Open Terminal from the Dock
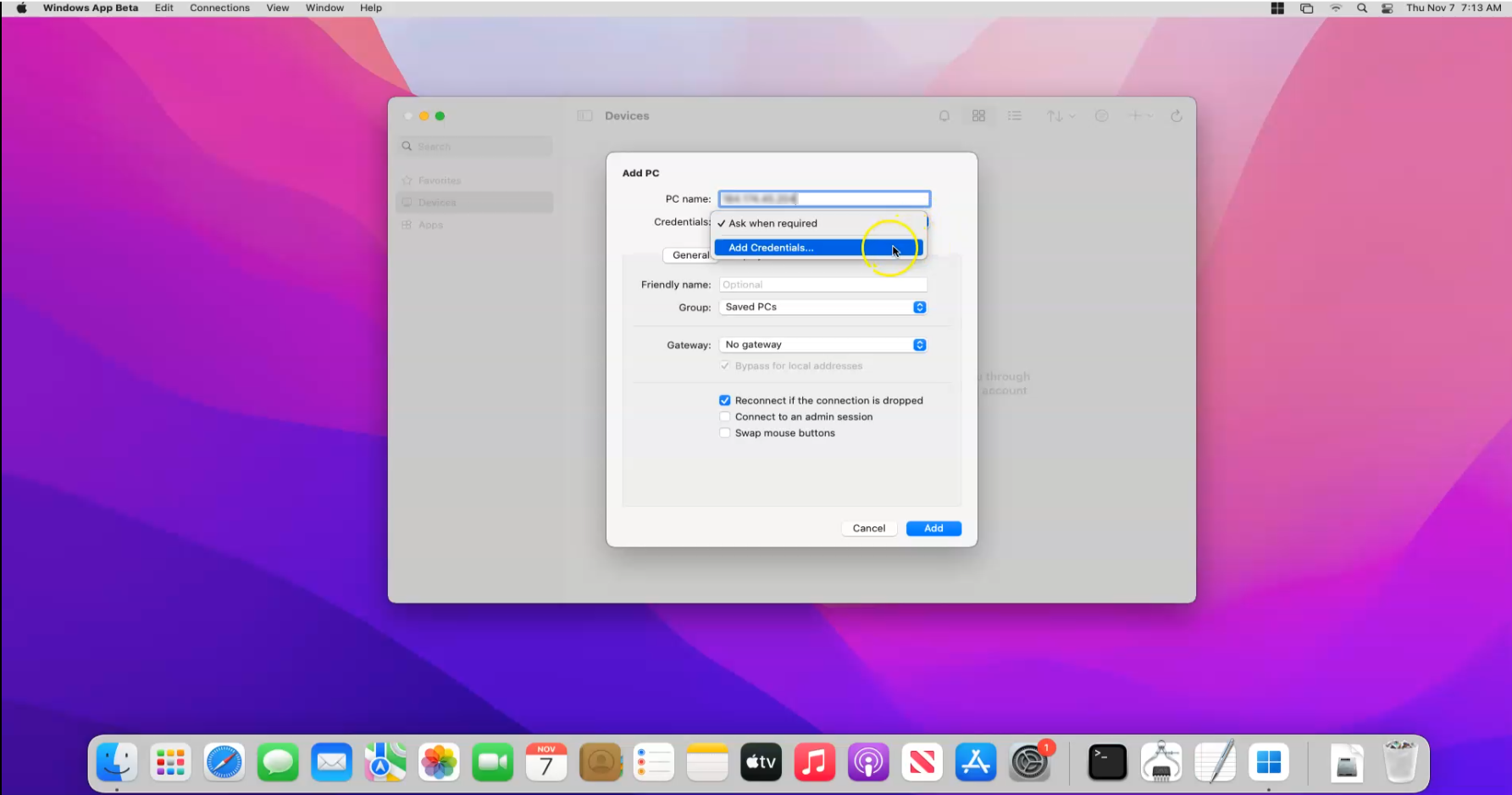This screenshot has height=795, width=1512. pyautogui.click(x=1107, y=763)
